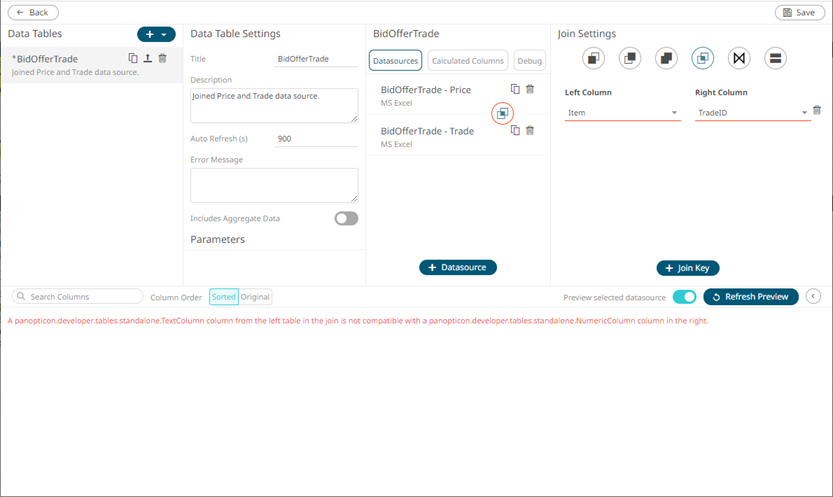Disable Preview selected datasource toggle
The width and height of the screenshot is (833, 497).
(684, 297)
